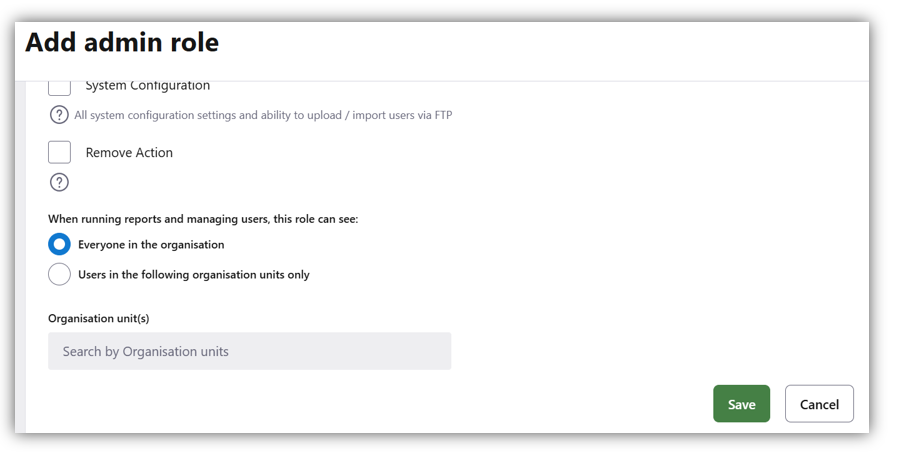900x468 pixels.
Task: Click help icon beside System Configuration description
Action: pos(59,115)
